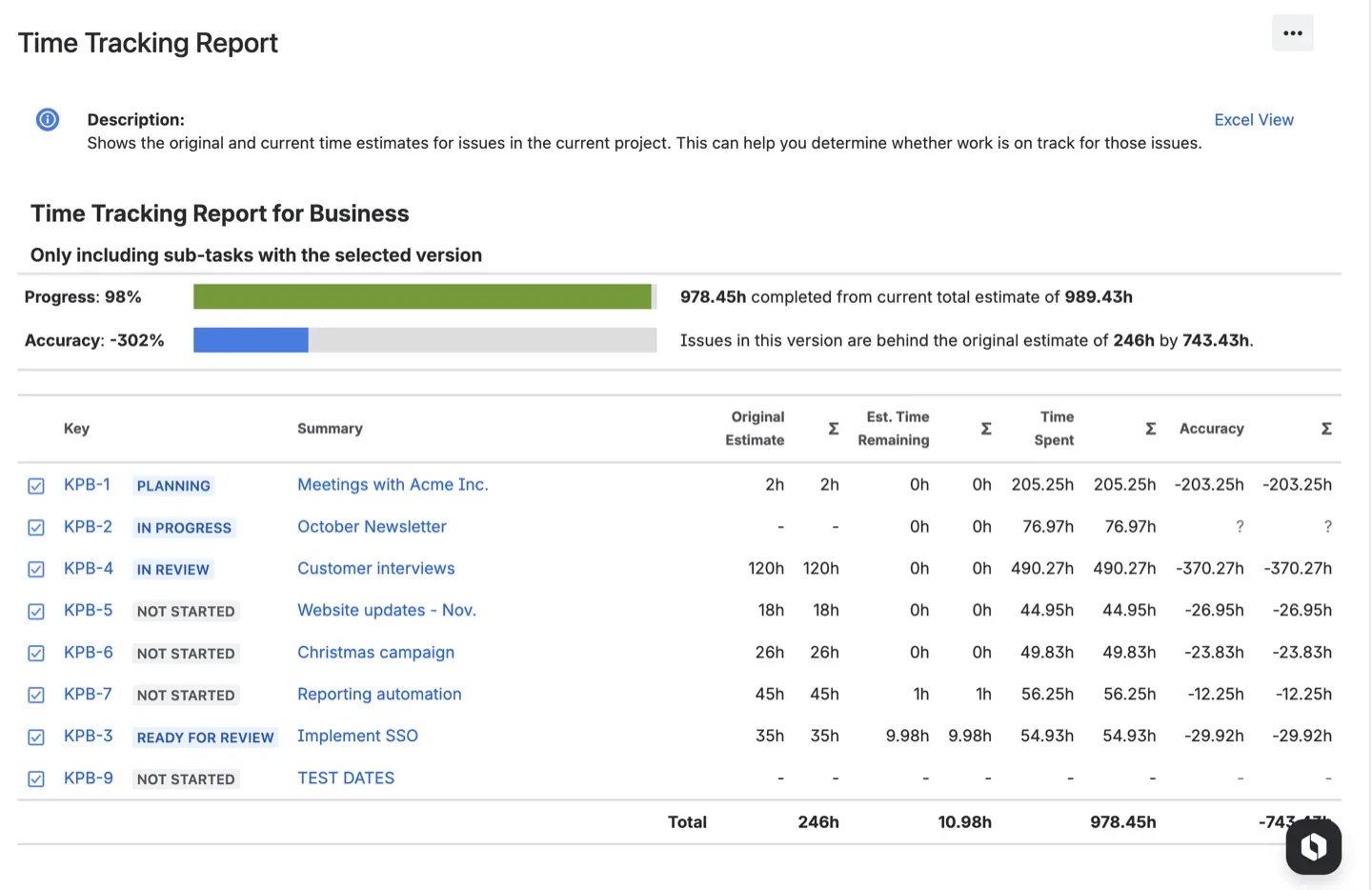Click the PLANNING status badge on KPB-1
The image size is (1372, 890).
[172, 486]
